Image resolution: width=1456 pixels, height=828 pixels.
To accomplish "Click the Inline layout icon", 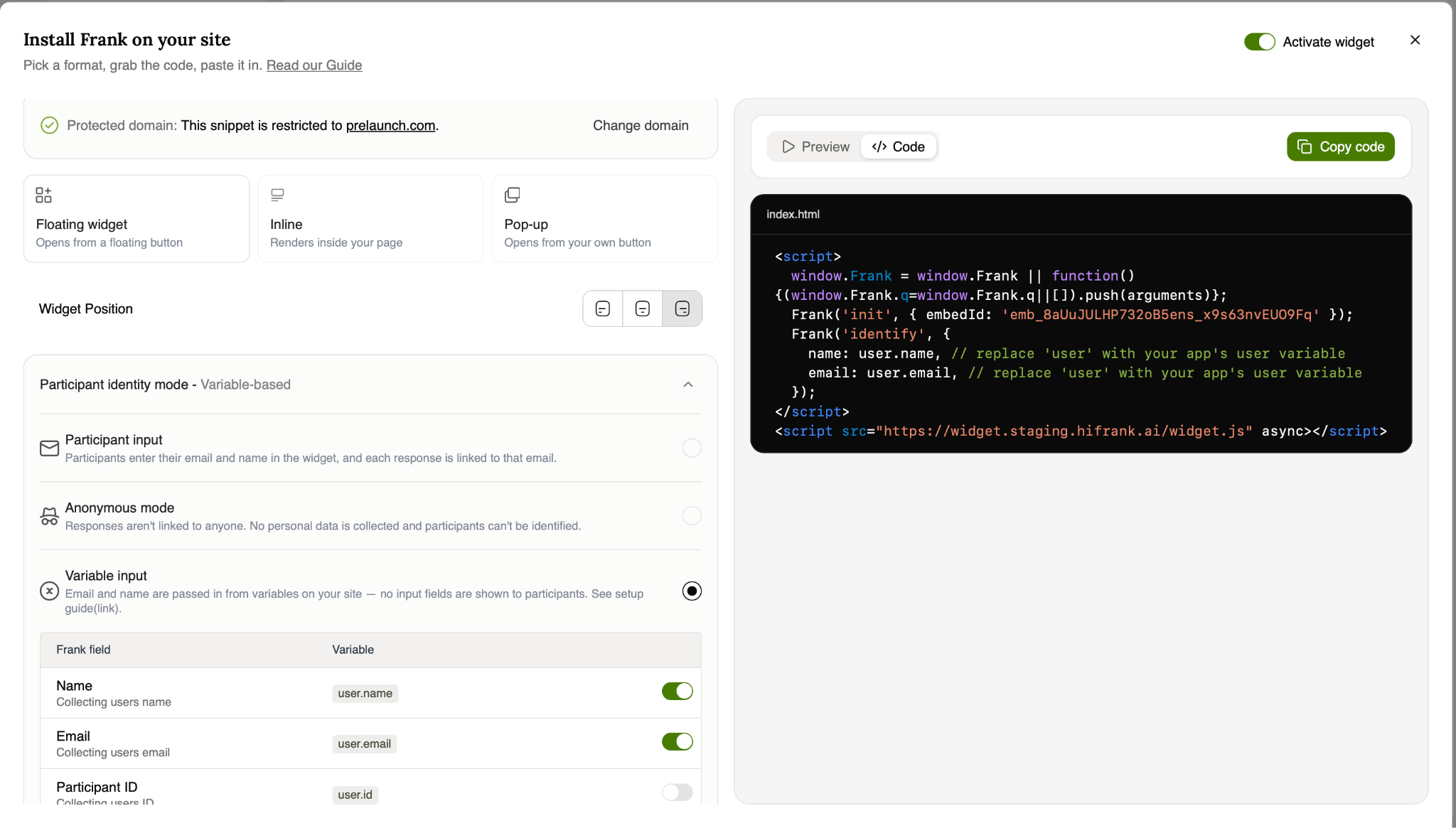I will [x=277, y=195].
